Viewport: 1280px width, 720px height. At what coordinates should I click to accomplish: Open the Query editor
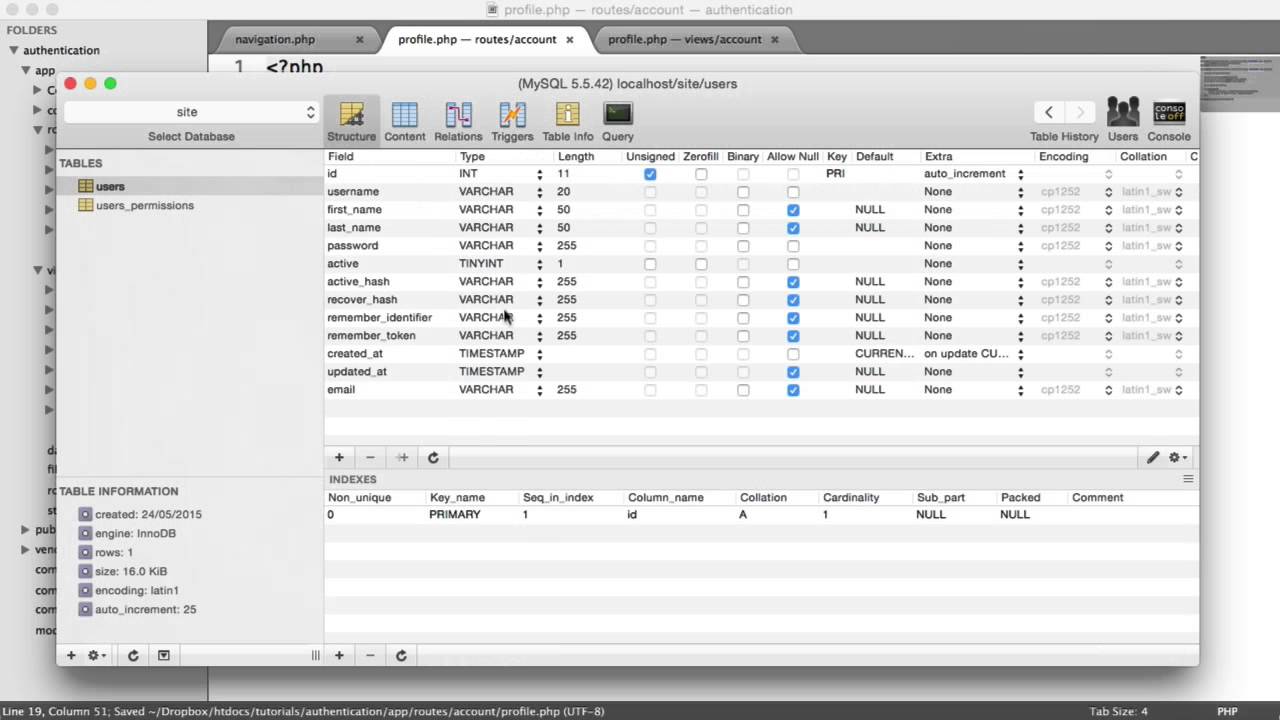tap(618, 121)
